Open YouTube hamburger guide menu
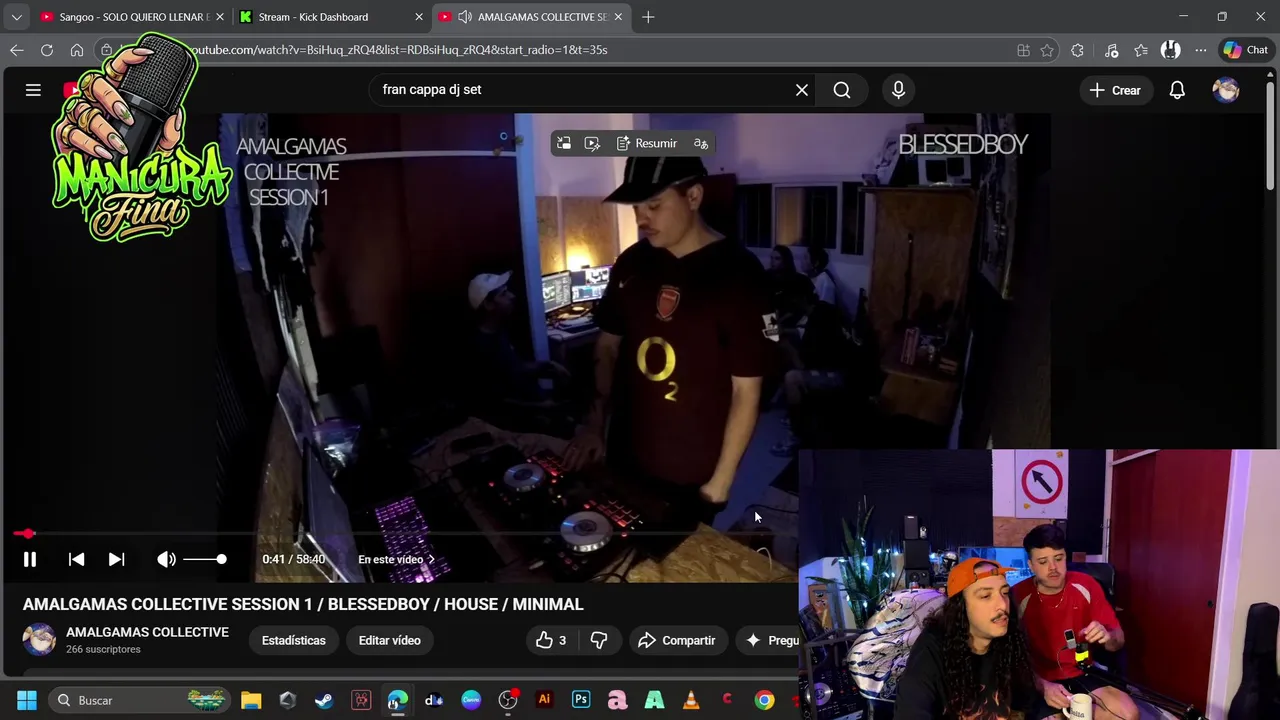Image resolution: width=1280 pixels, height=720 pixels. coord(33,90)
